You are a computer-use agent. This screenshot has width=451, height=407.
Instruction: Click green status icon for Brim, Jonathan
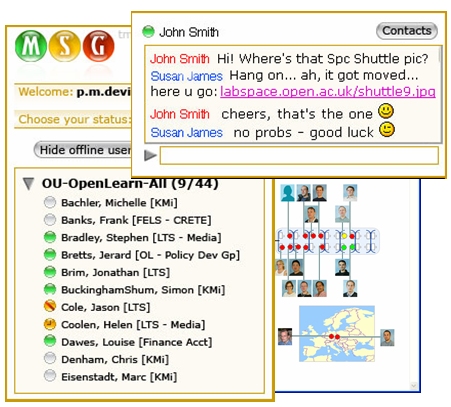tap(50, 272)
